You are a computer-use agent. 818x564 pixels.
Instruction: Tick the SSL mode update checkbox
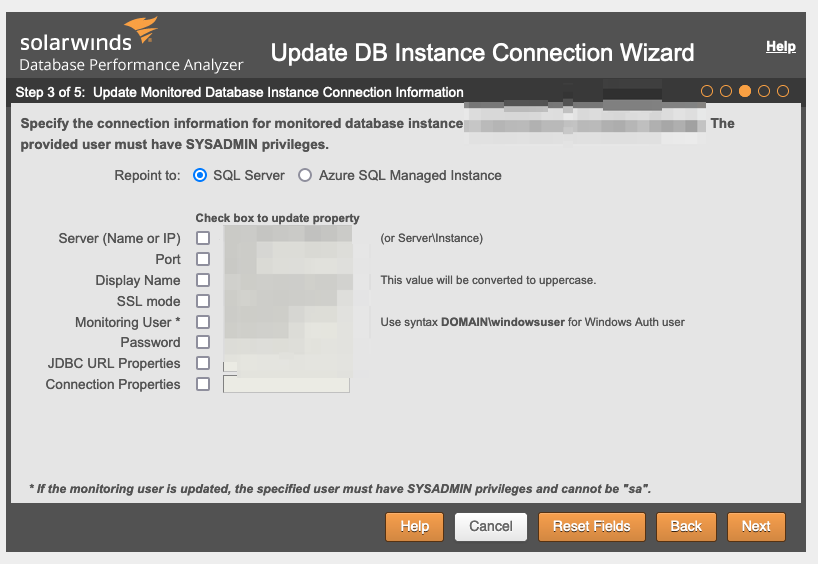point(203,301)
